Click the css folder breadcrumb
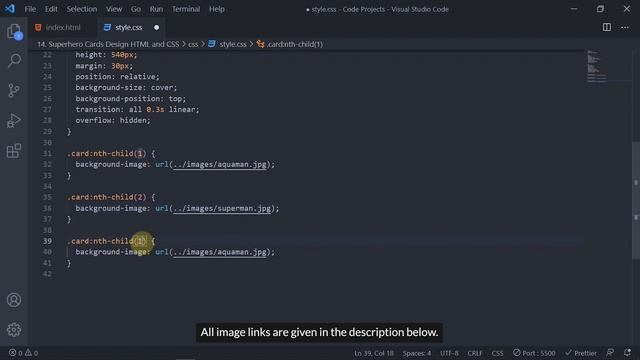 pos(193,44)
